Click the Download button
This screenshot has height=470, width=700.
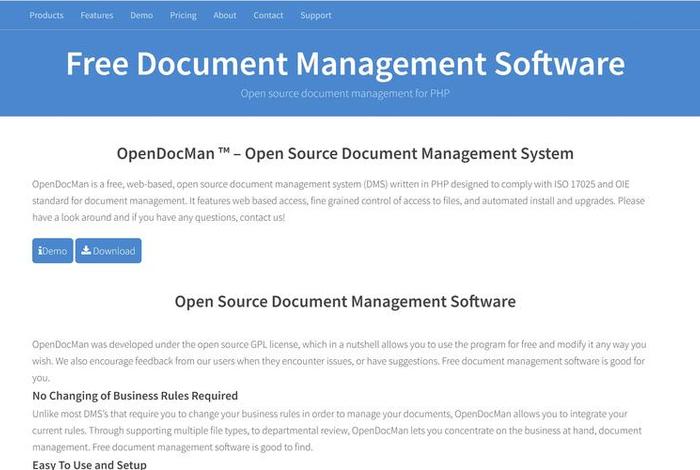click(108, 250)
